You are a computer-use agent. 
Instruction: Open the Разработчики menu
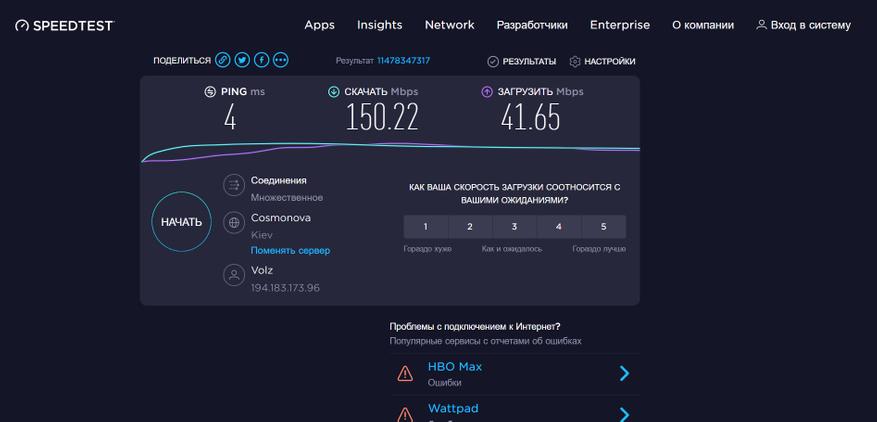532,25
